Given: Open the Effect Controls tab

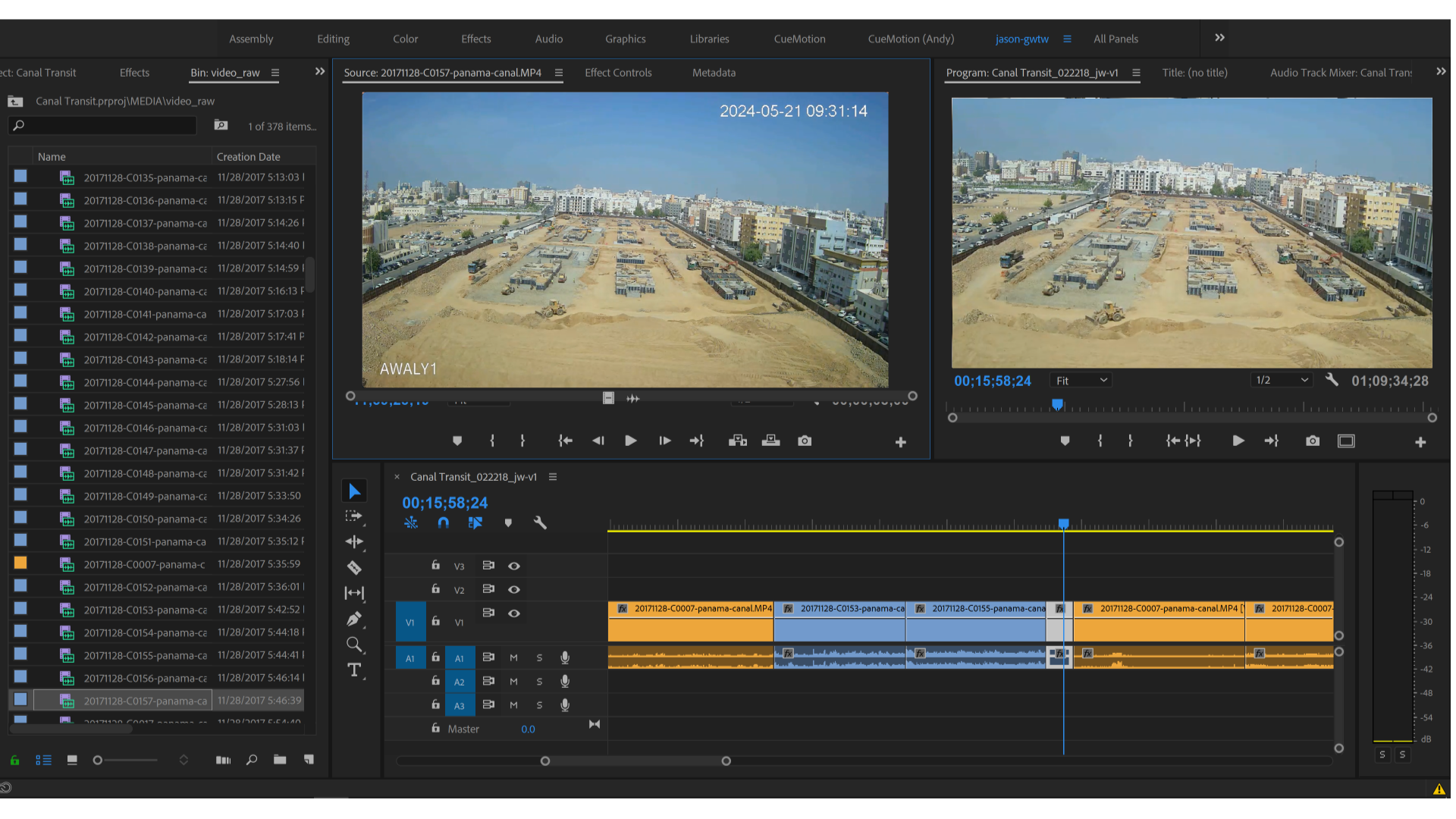Looking at the screenshot, I should pos(618,73).
